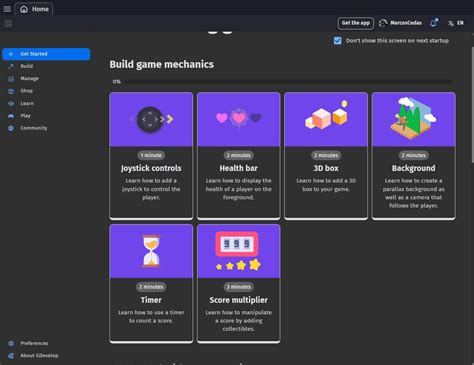Click the Timer description text
This screenshot has width=474, height=365.
coord(151,317)
